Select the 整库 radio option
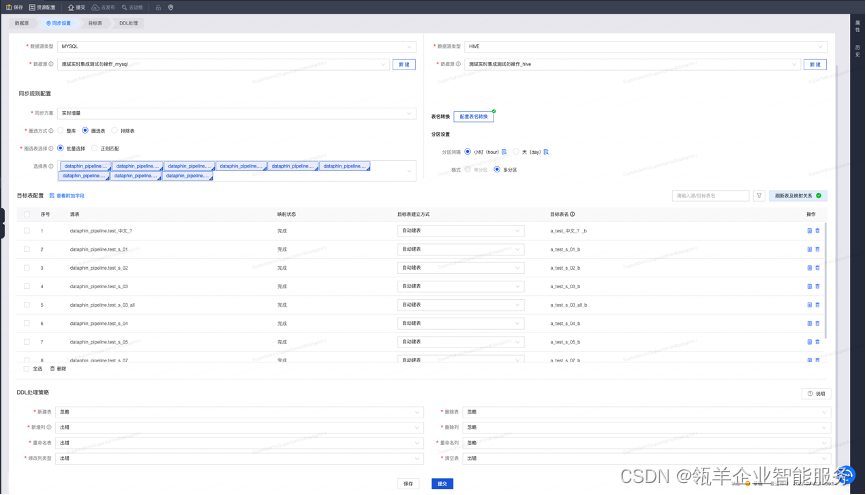866x495 pixels. [61, 131]
